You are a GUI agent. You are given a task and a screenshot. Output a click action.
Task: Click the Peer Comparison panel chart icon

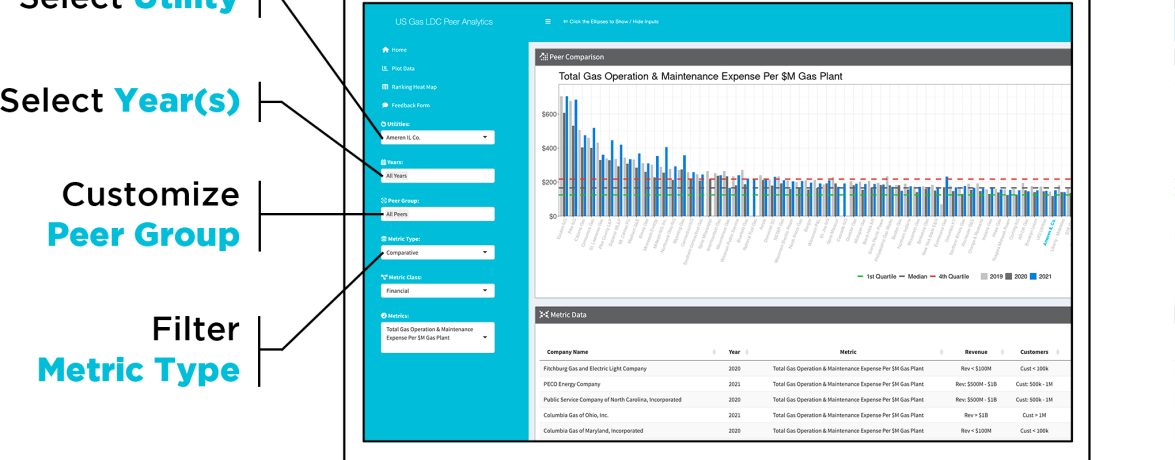(543, 57)
